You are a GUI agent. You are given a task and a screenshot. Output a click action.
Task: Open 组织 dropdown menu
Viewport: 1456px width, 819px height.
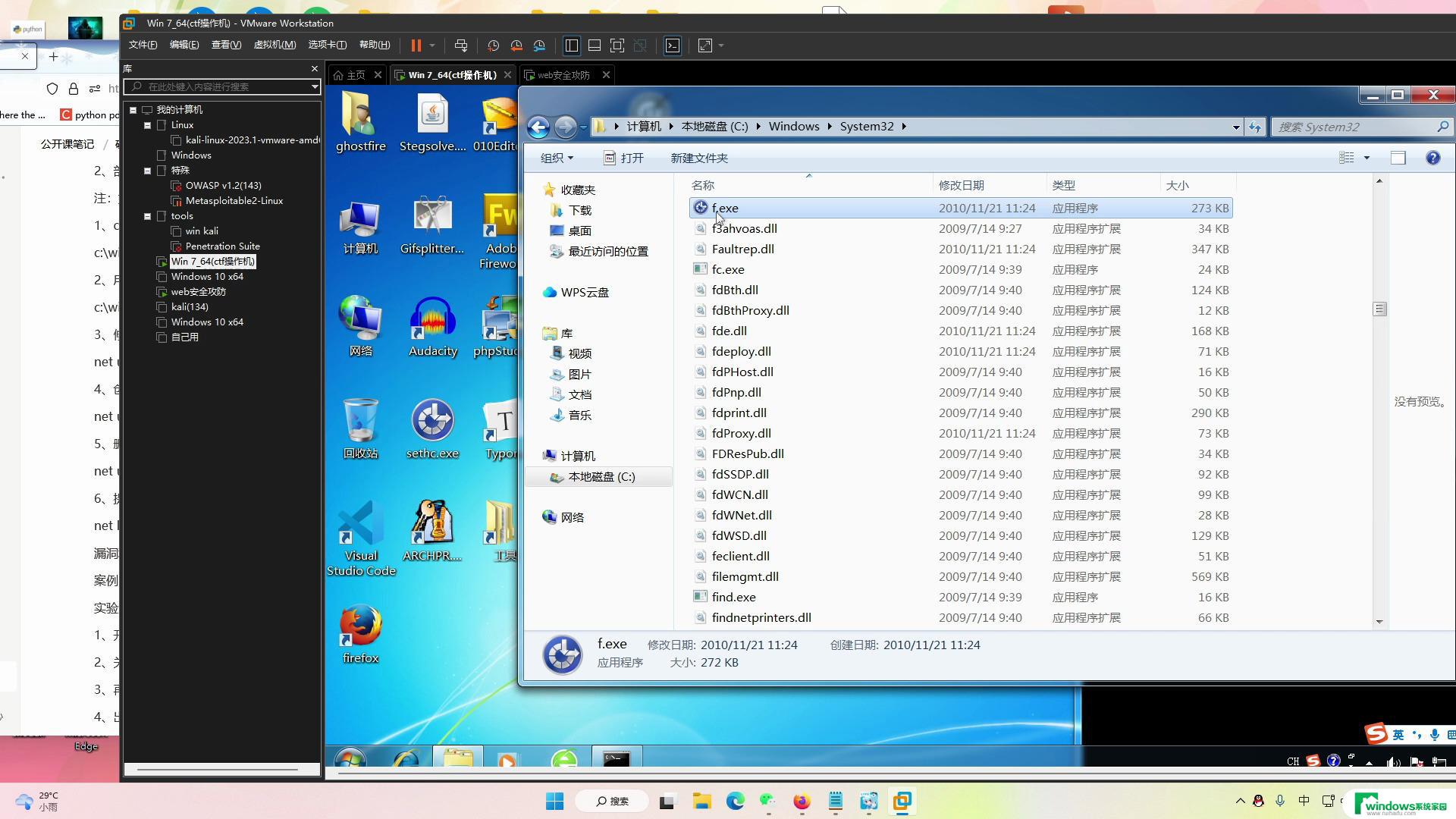[x=557, y=158]
